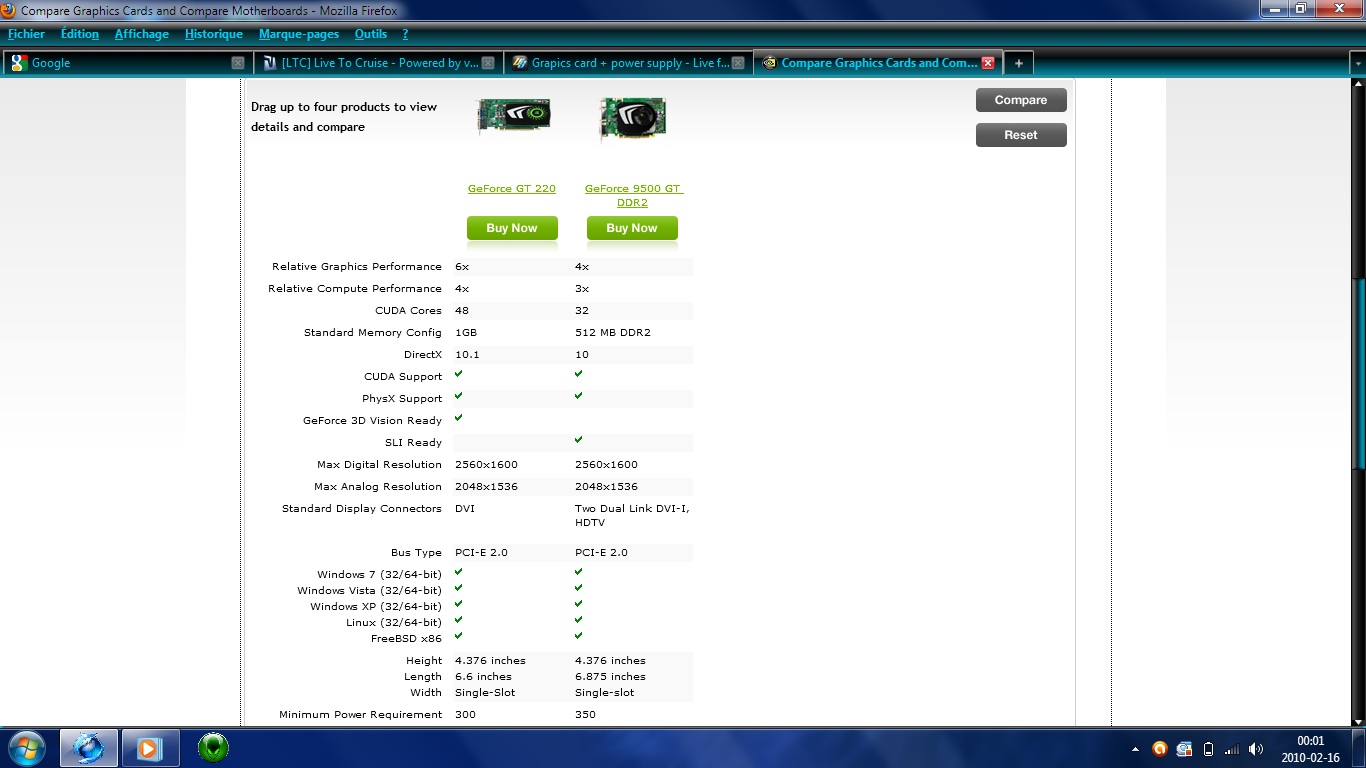Click the 9500 GT FreeBSD x86 checkmark

(579, 636)
